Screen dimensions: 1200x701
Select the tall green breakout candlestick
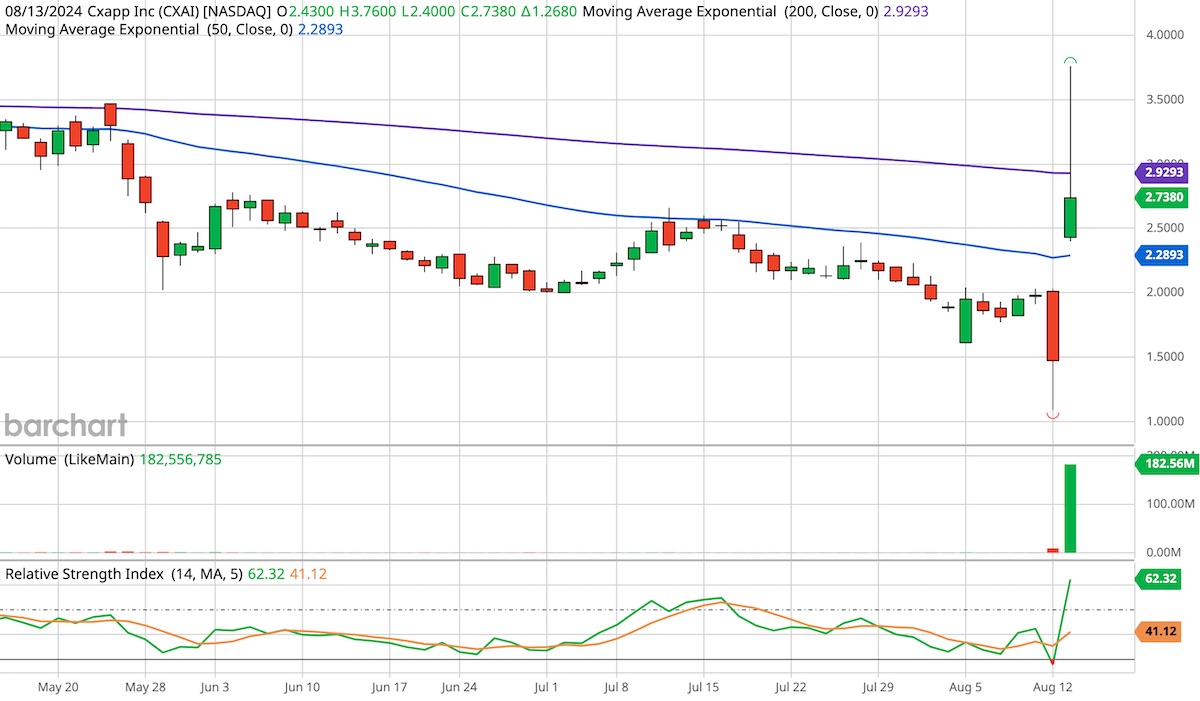[x=1070, y=215]
